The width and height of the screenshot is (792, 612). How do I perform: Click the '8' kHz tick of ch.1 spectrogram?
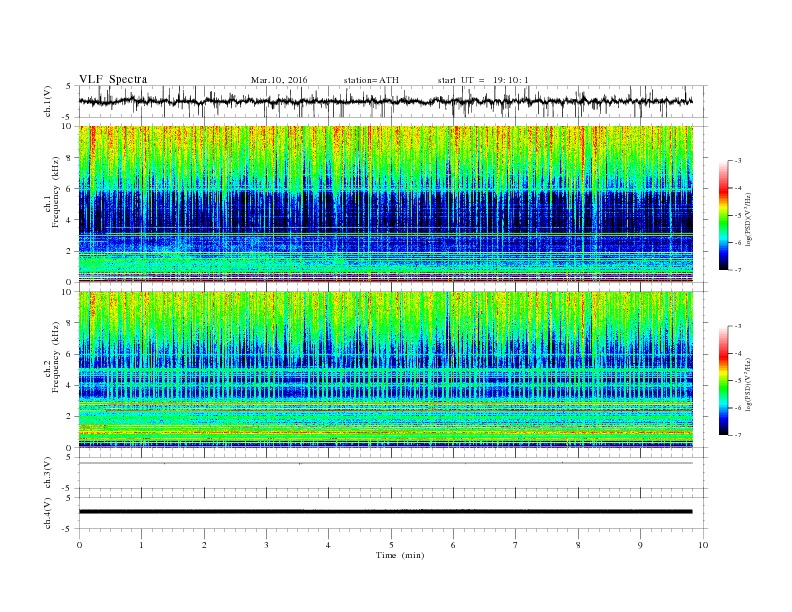[x=70, y=158]
